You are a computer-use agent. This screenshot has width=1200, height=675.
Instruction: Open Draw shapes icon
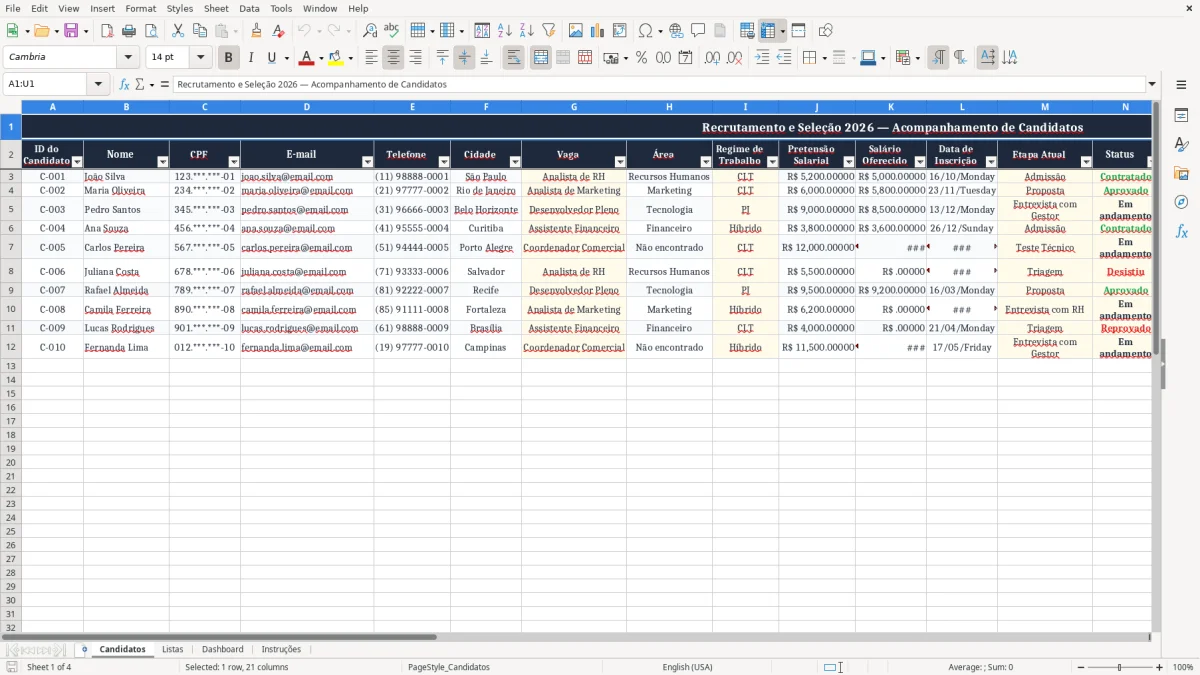[826, 31]
